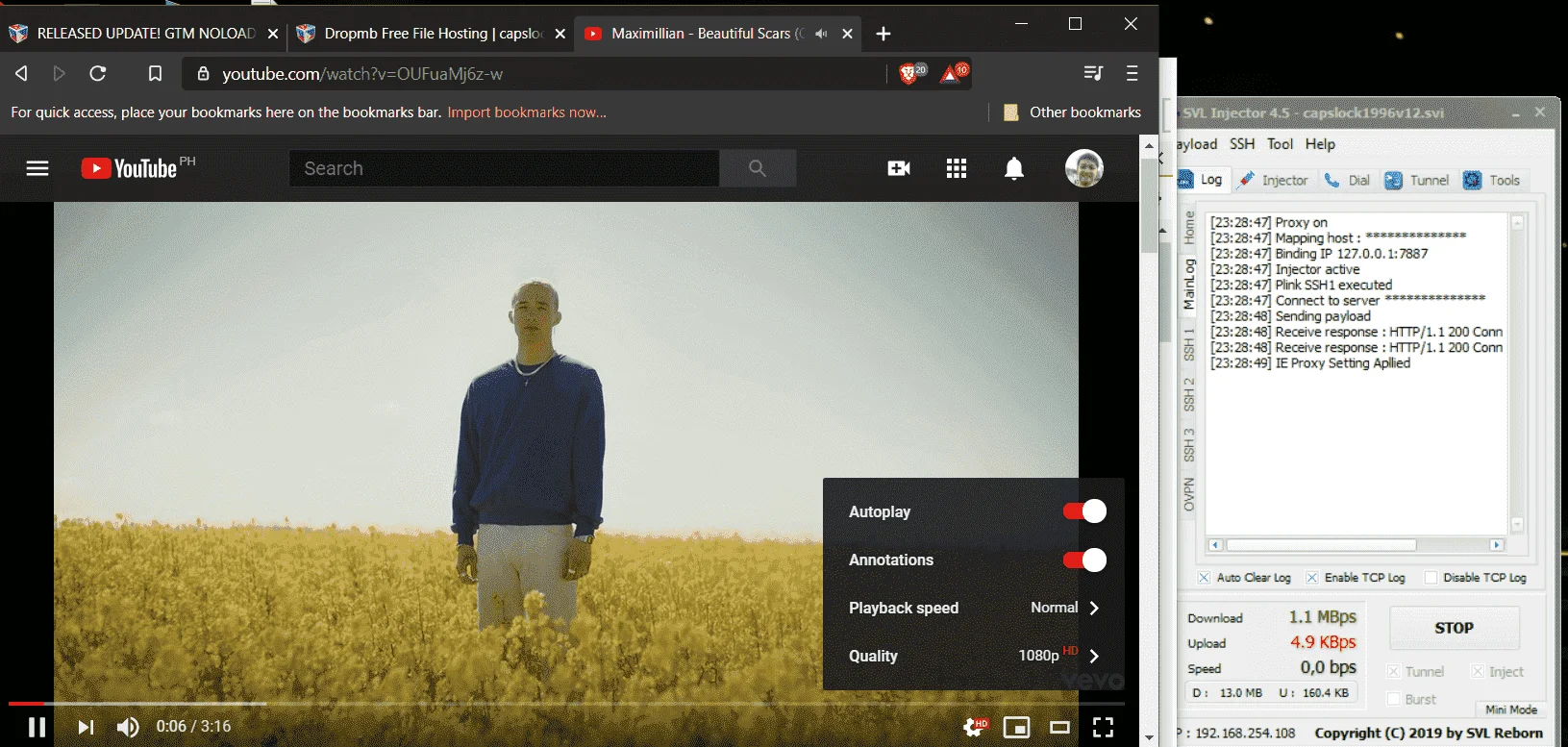The width and height of the screenshot is (1568, 747).
Task: Click Mini Mode button
Action: pyautogui.click(x=1511, y=710)
